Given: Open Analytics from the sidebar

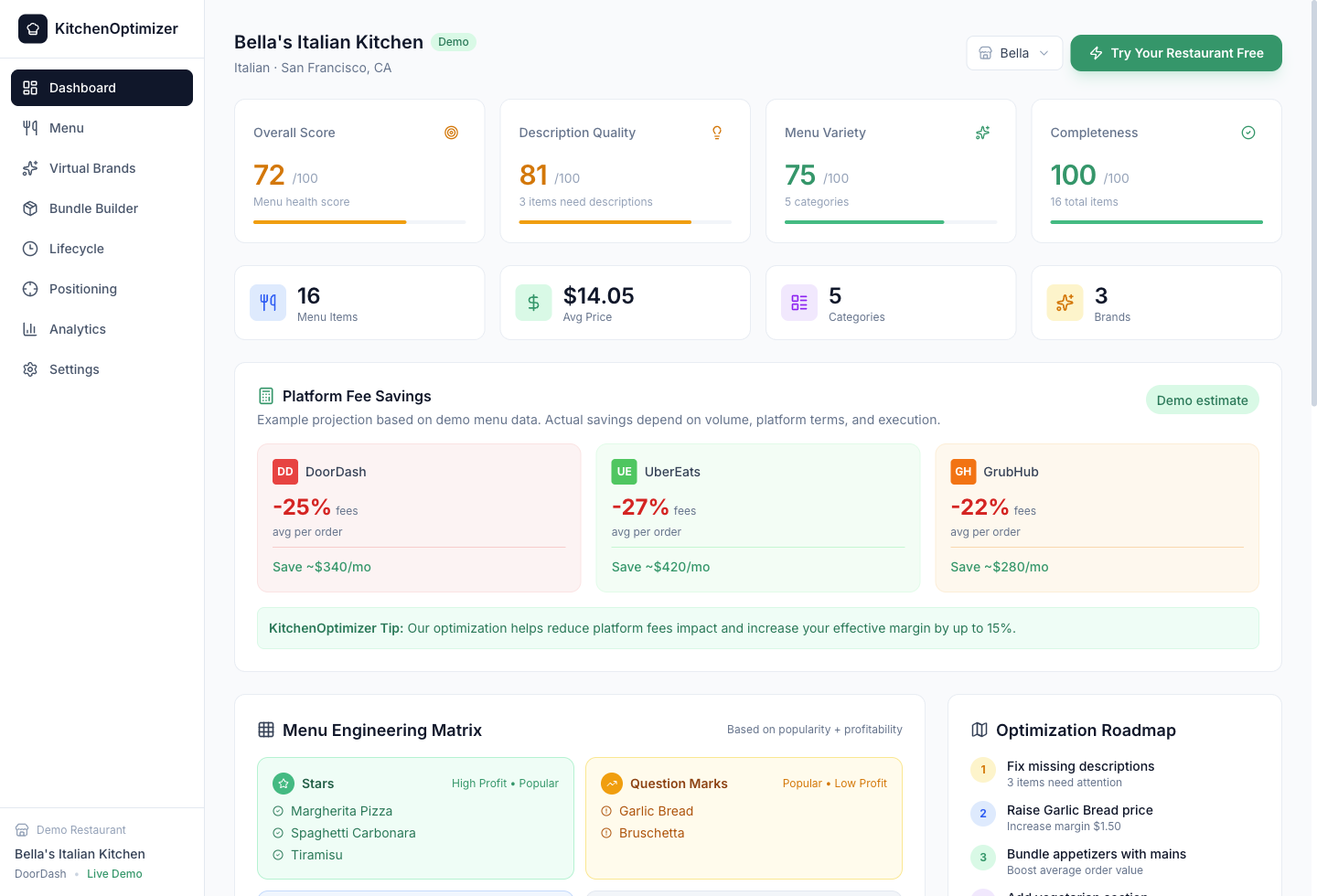Looking at the screenshot, I should 102,329.
